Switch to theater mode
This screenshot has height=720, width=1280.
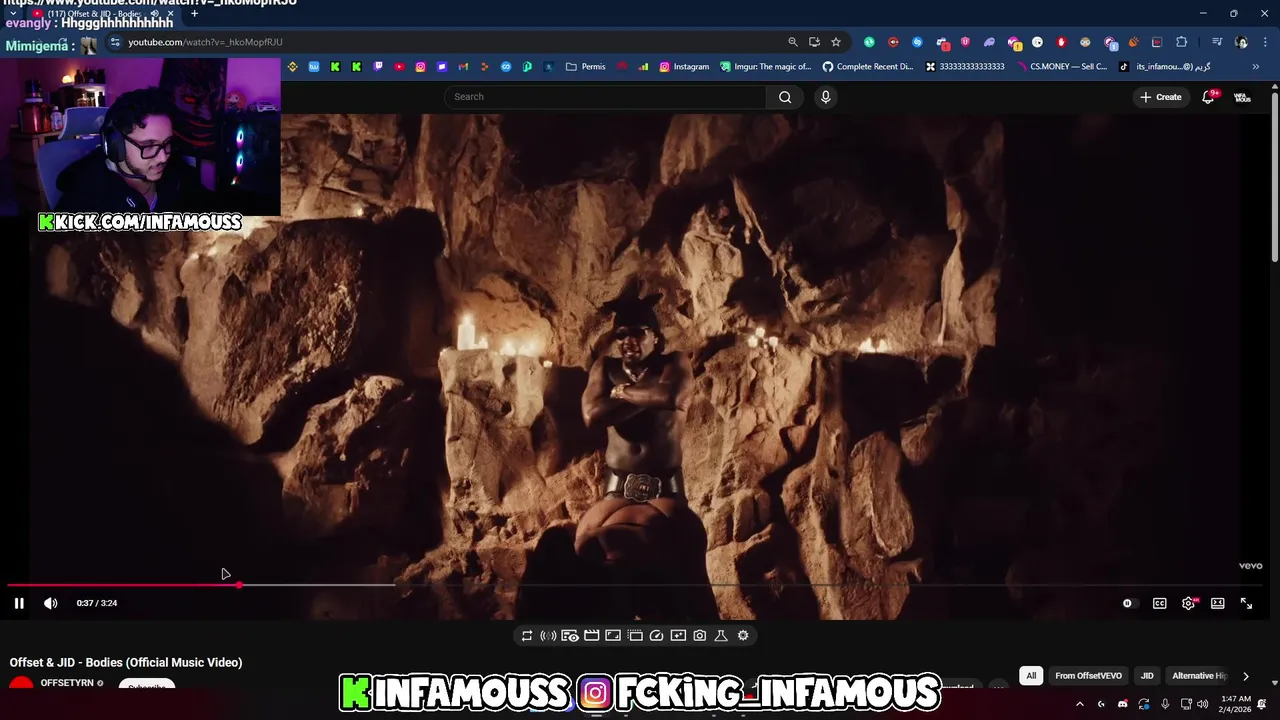[1217, 603]
